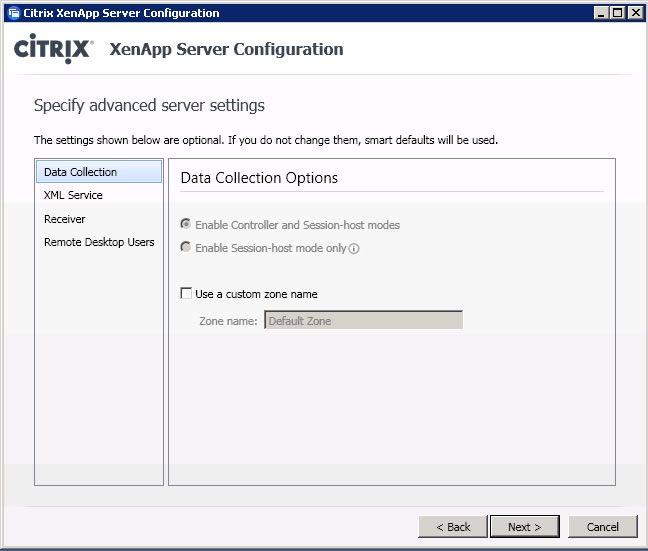Viewport: 648px width, 551px height.
Task: Click the info icon beside Session-host mode only
Action: [x=354, y=248]
